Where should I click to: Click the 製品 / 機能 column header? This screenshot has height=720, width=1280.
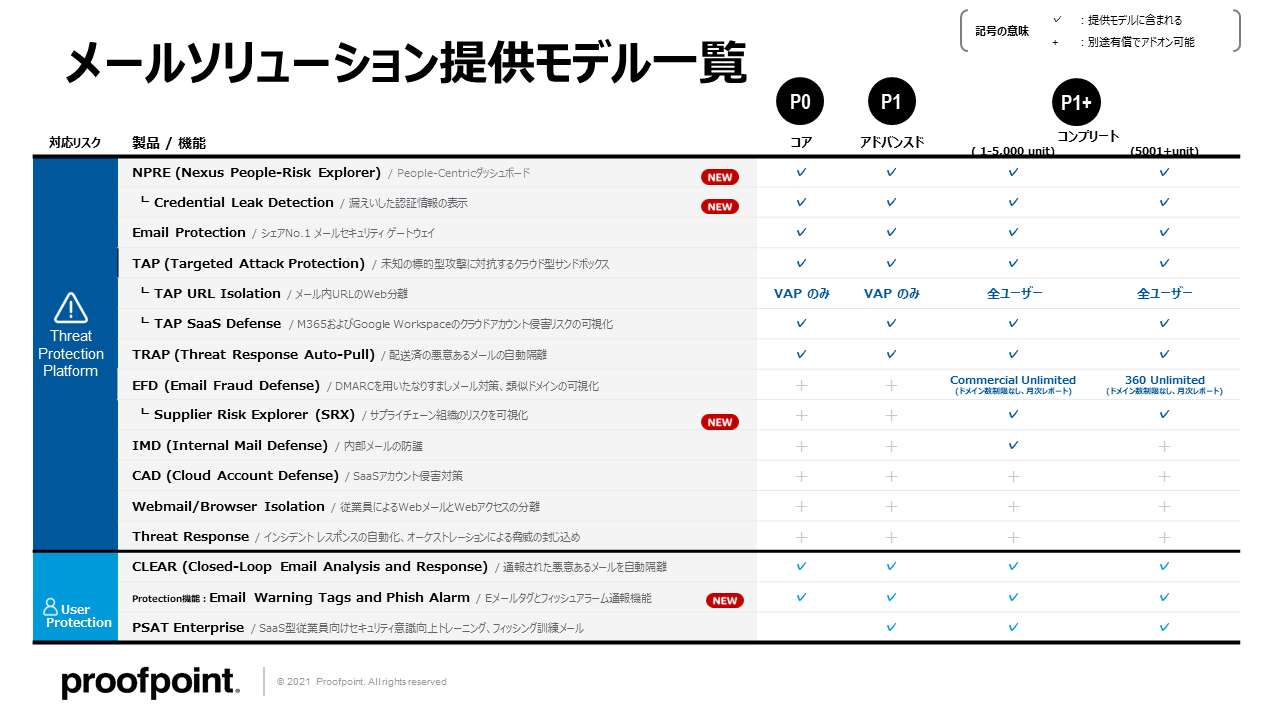169,143
